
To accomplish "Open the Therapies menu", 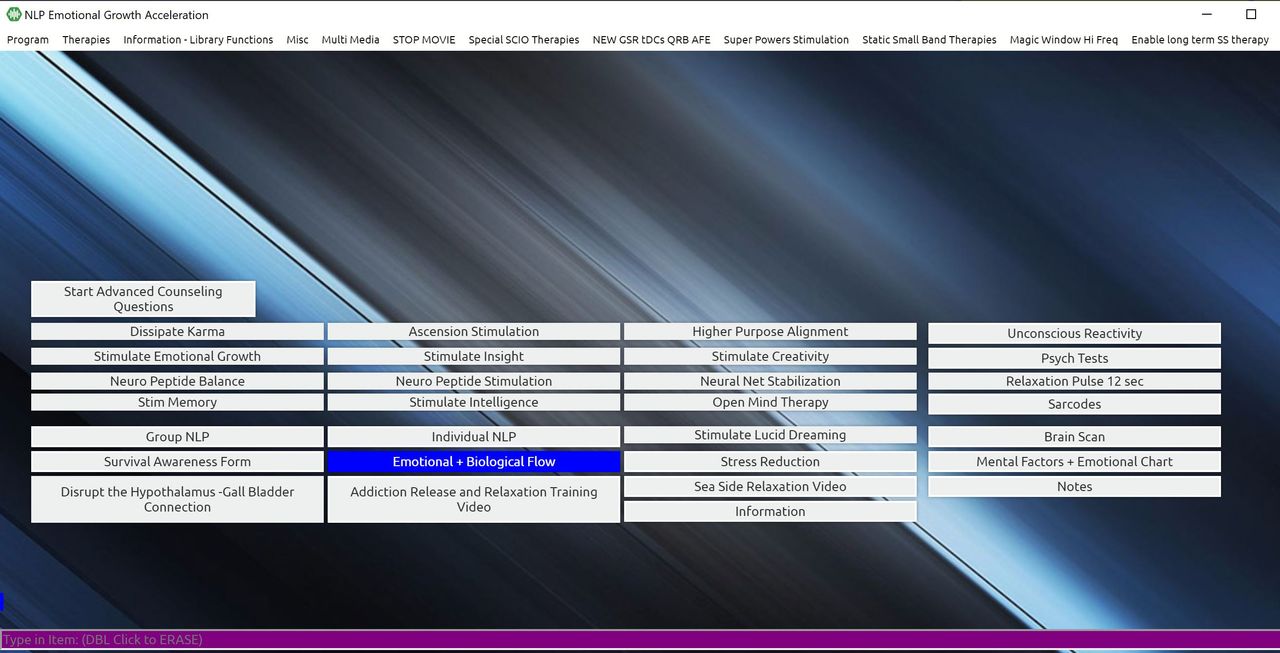I will pyautogui.click(x=86, y=40).
